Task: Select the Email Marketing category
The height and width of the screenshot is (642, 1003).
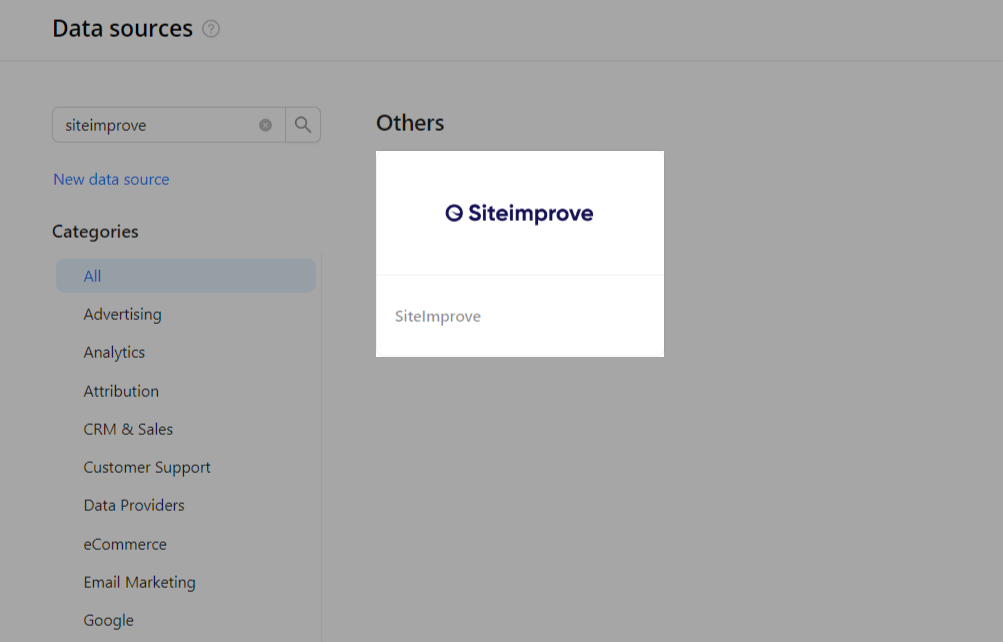Action: click(x=139, y=582)
